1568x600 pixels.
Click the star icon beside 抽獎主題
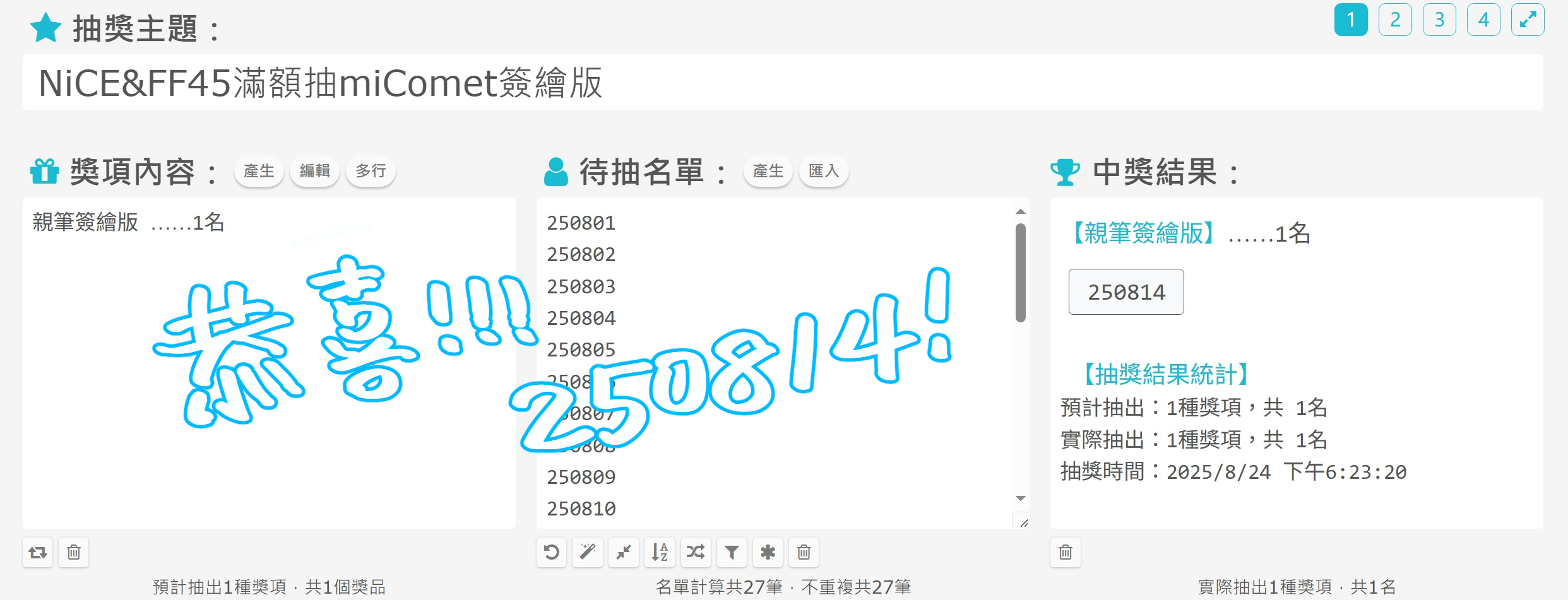tap(46, 28)
